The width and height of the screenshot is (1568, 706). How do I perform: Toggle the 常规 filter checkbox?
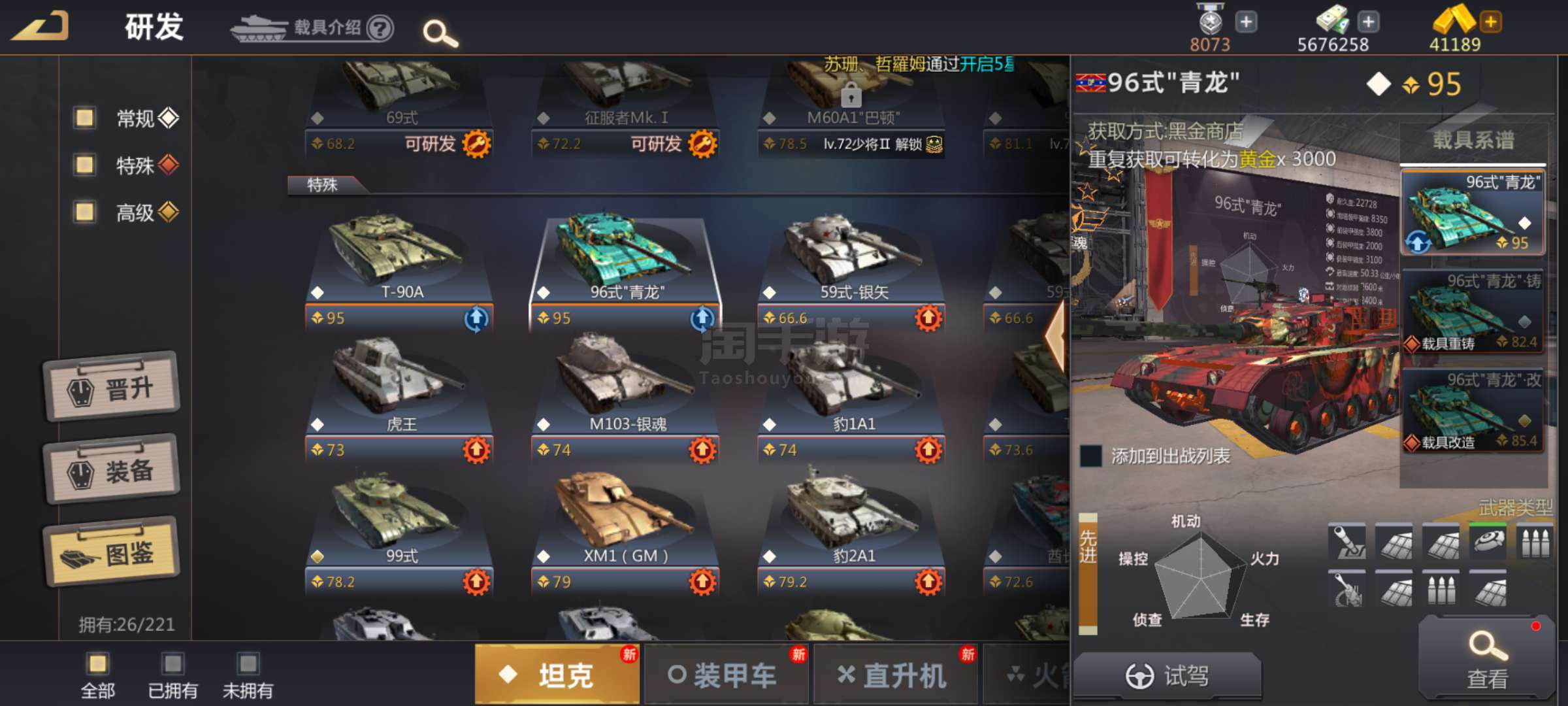[84, 118]
